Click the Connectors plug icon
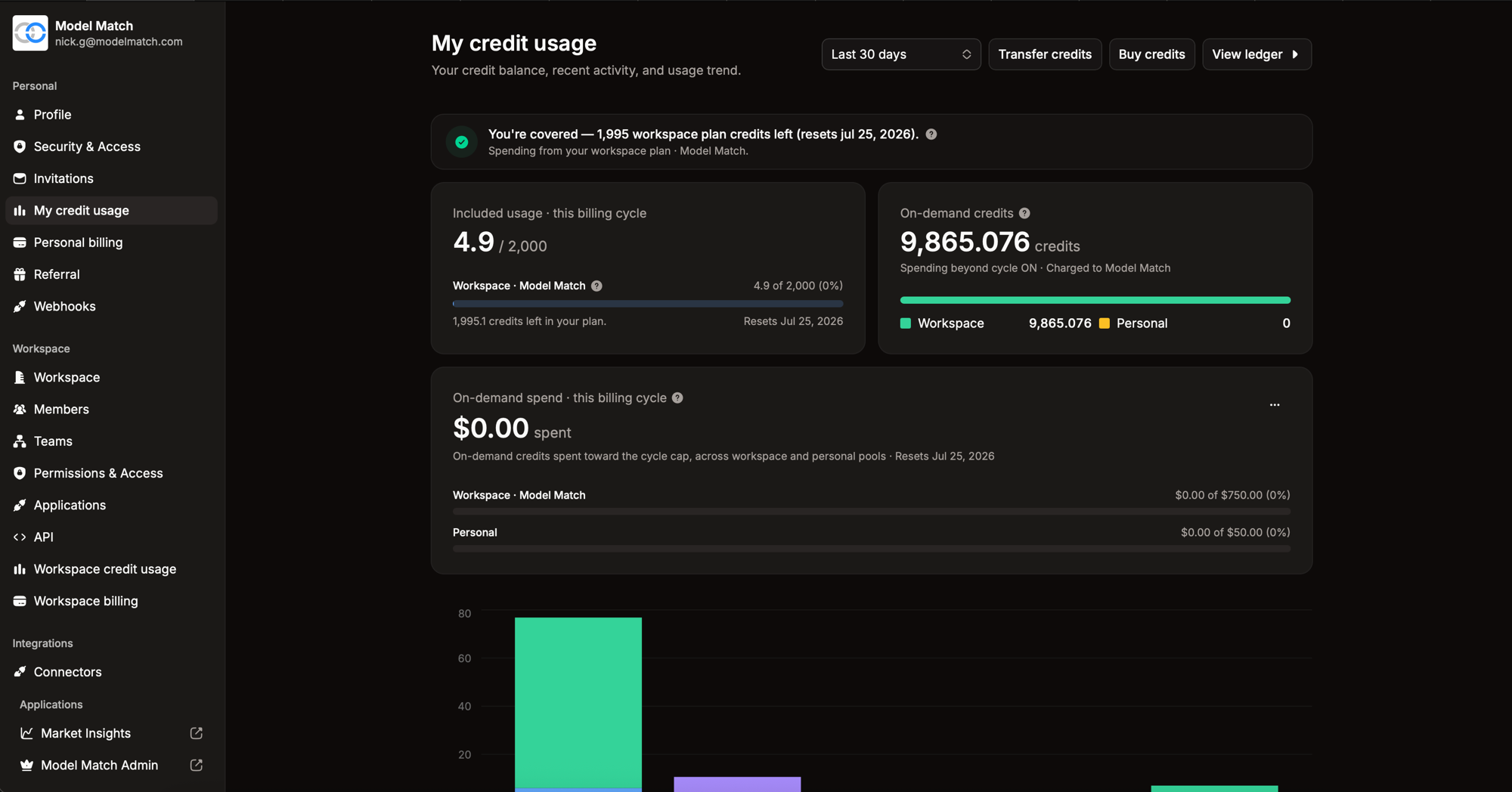The width and height of the screenshot is (1512, 792). 20,672
